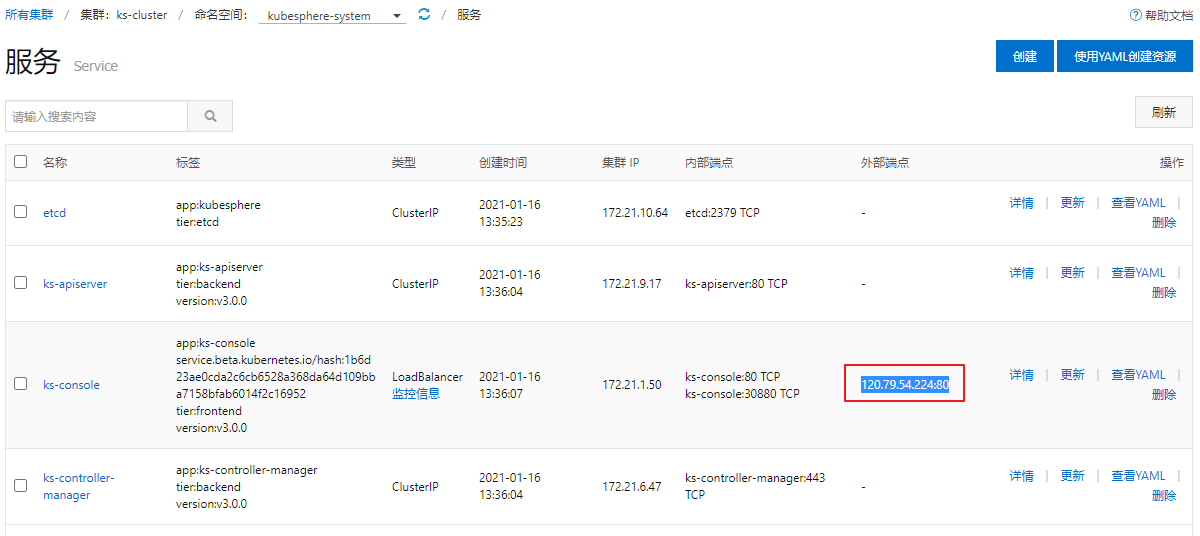Click 删除 for ks-controller-manager service
Screen dimensions: 1200x536
[1164, 496]
